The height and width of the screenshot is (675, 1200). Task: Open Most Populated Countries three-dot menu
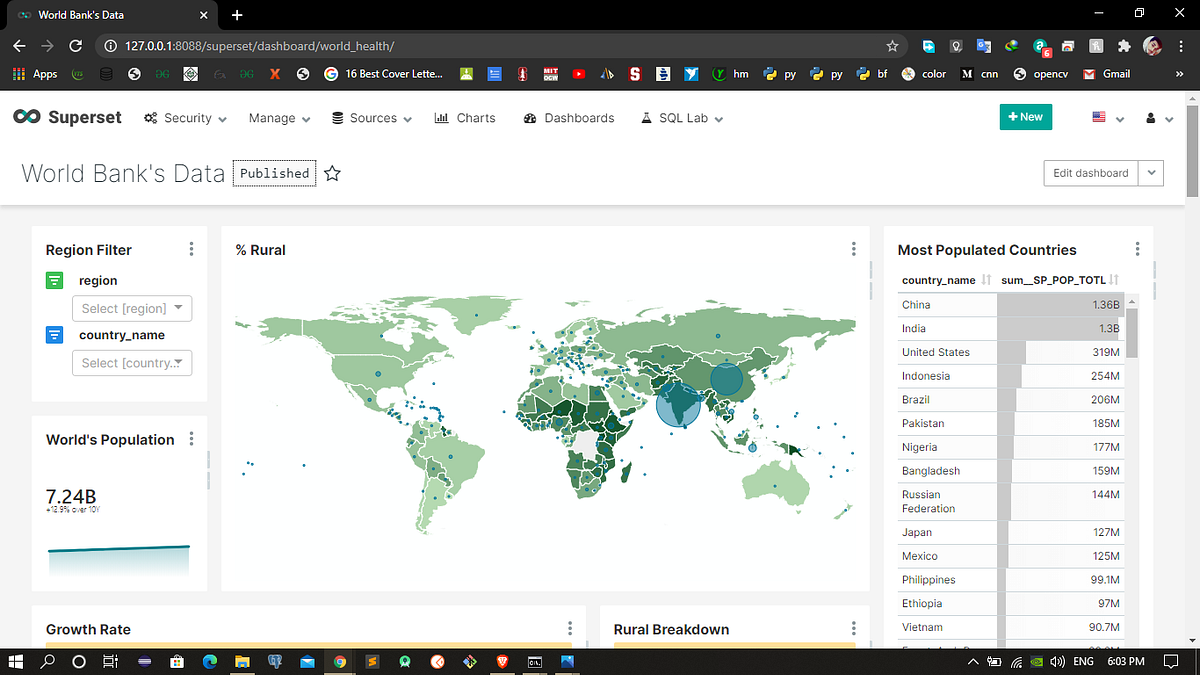(1137, 249)
